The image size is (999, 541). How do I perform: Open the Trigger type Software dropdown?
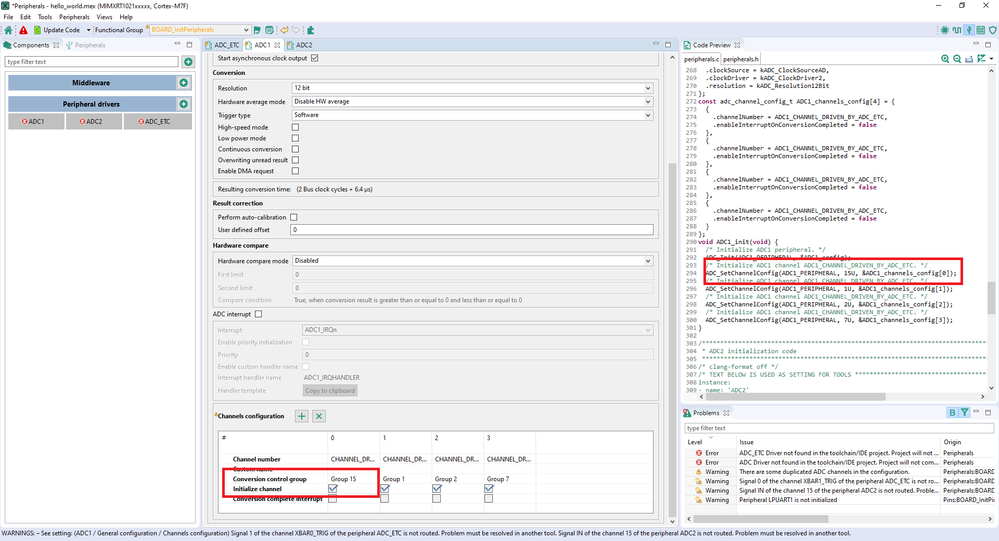(472, 115)
